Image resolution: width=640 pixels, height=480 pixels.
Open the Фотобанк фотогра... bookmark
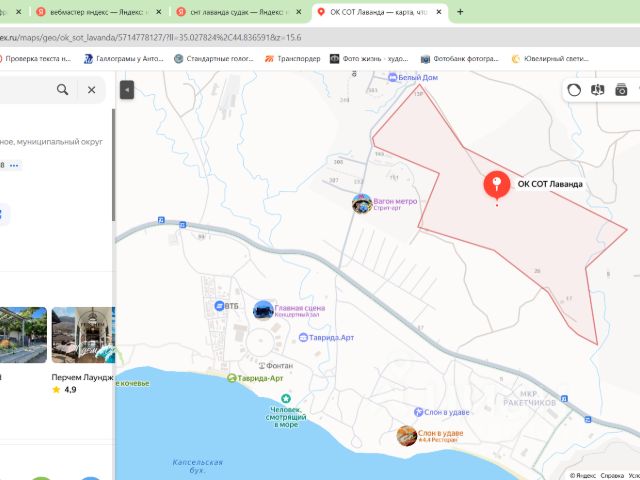tap(460, 59)
